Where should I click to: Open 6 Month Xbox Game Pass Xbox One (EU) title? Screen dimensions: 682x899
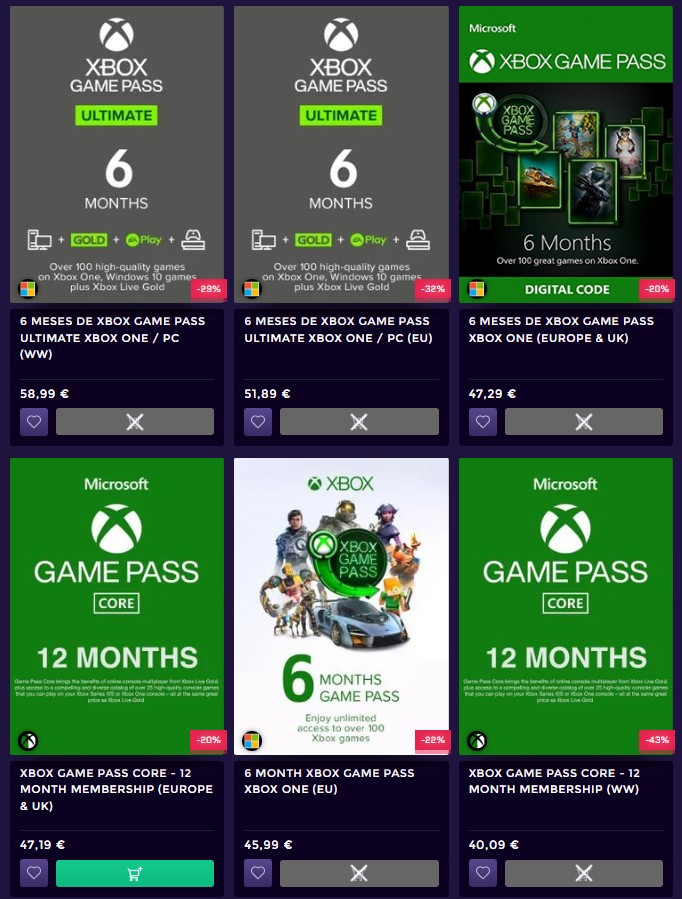pos(329,781)
